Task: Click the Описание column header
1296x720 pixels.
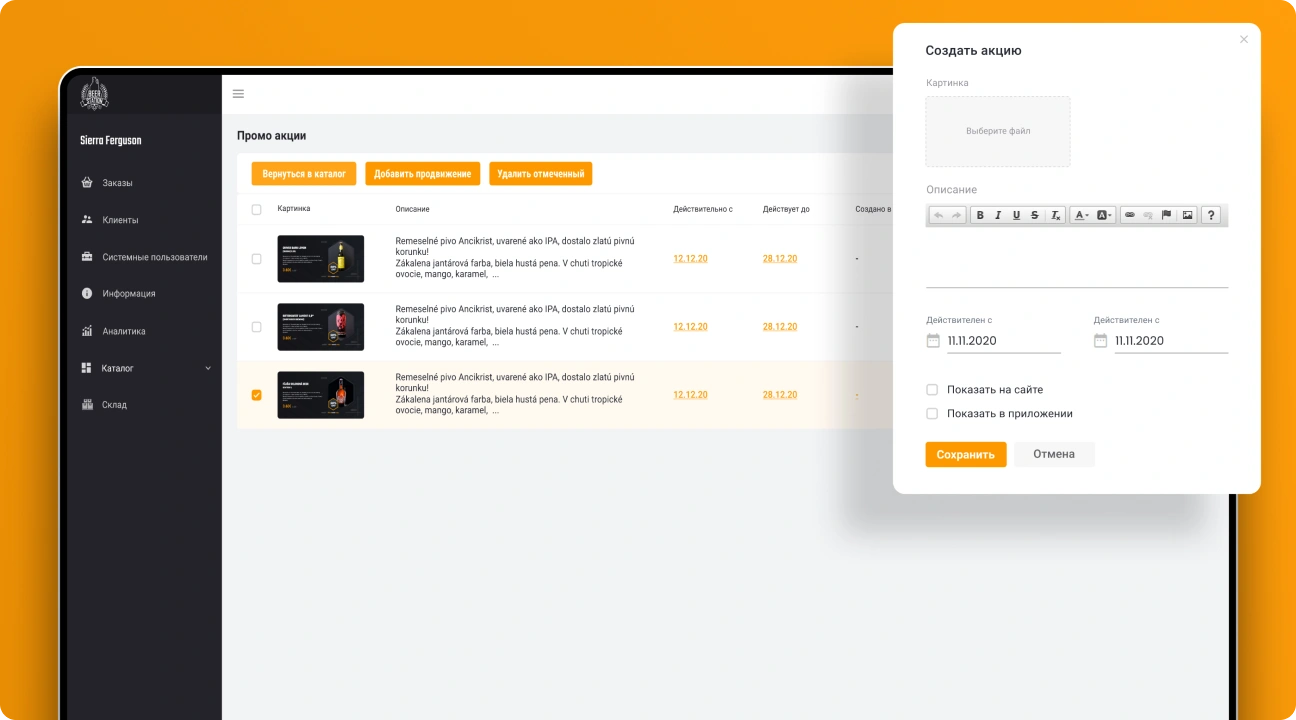Action: tap(413, 209)
